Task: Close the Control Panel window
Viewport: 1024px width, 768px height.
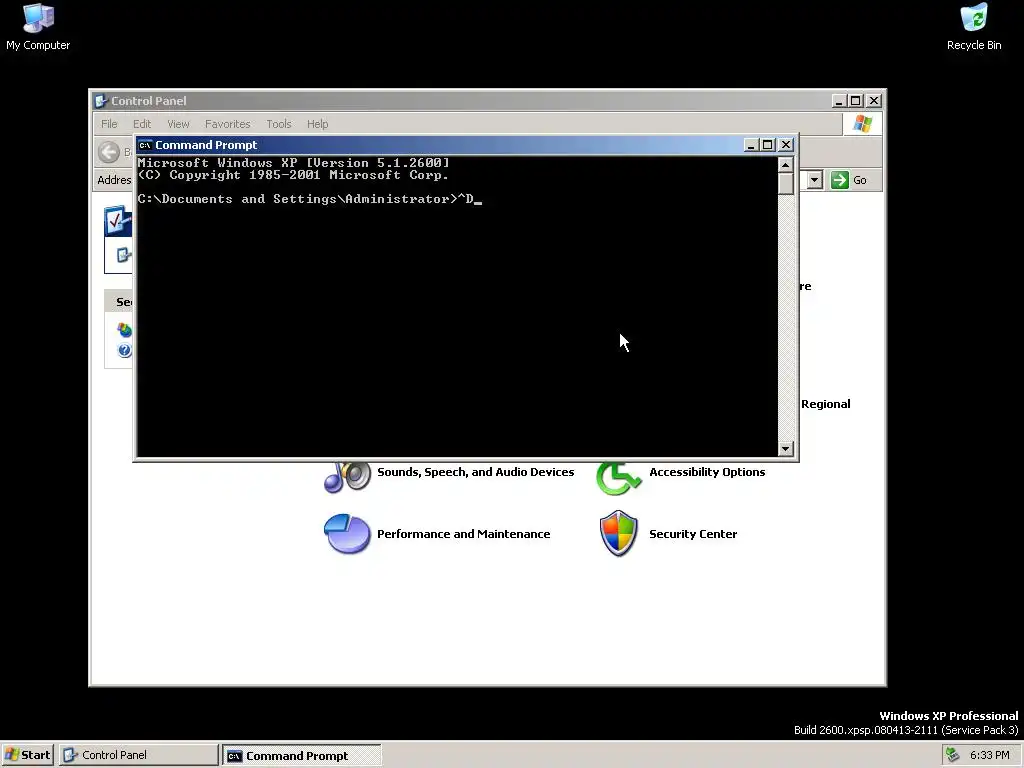Action: click(x=874, y=101)
